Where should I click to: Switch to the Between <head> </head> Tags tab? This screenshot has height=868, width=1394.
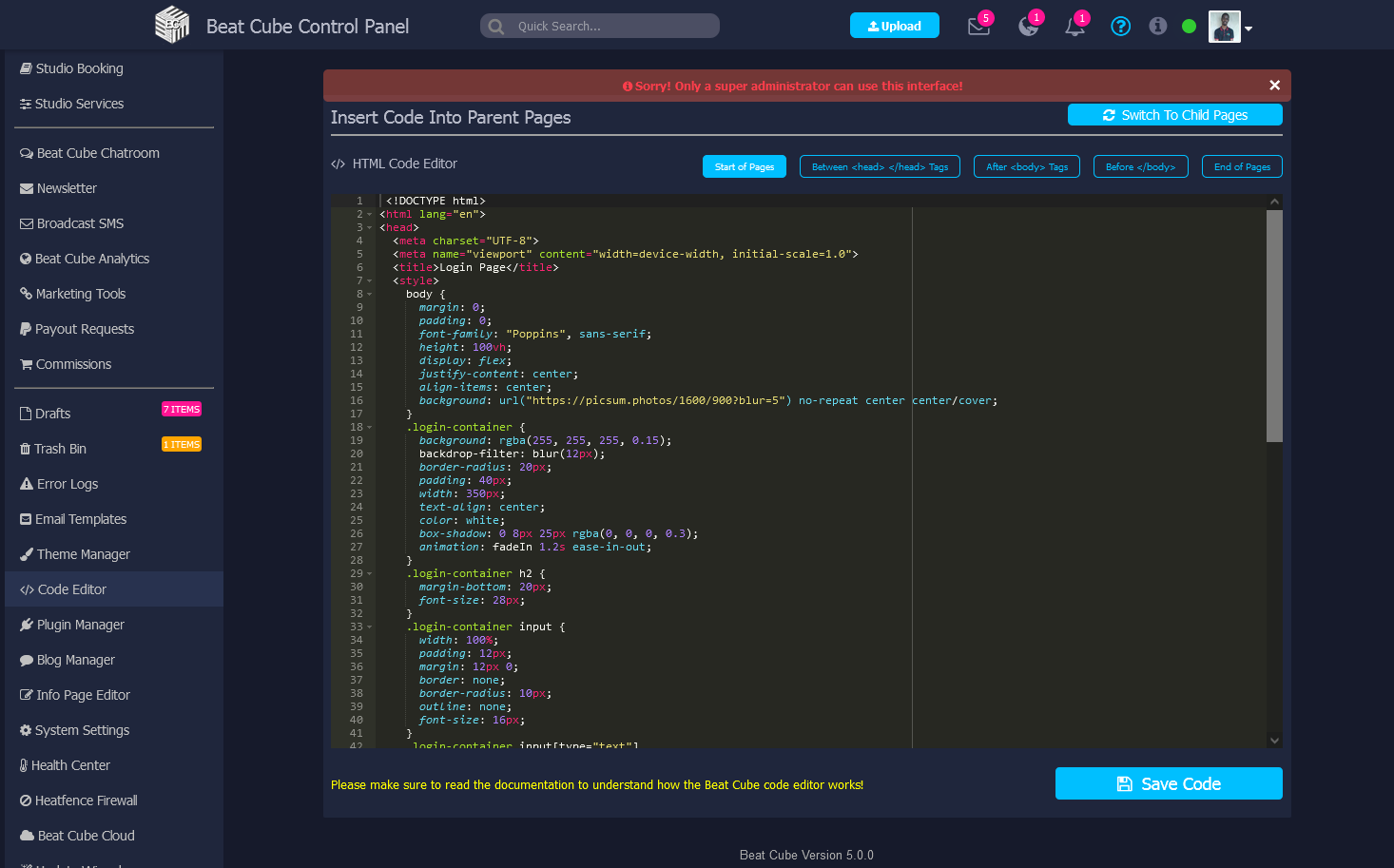click(879, 166)
